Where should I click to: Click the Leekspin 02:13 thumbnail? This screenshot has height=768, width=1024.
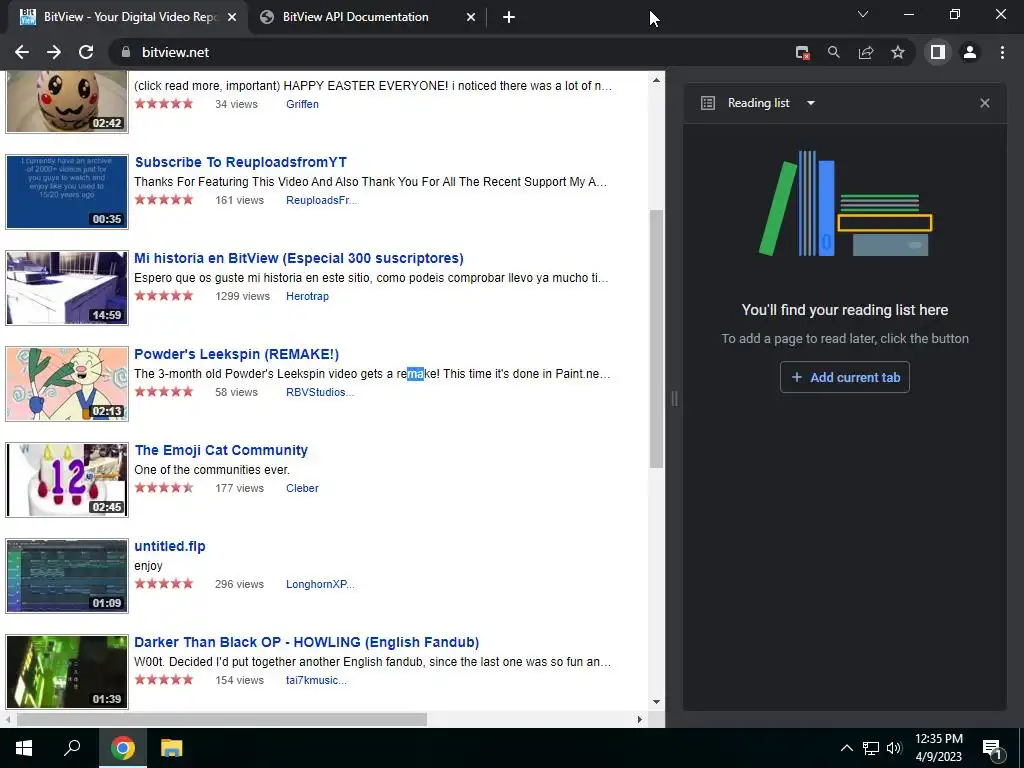point(67,384)
